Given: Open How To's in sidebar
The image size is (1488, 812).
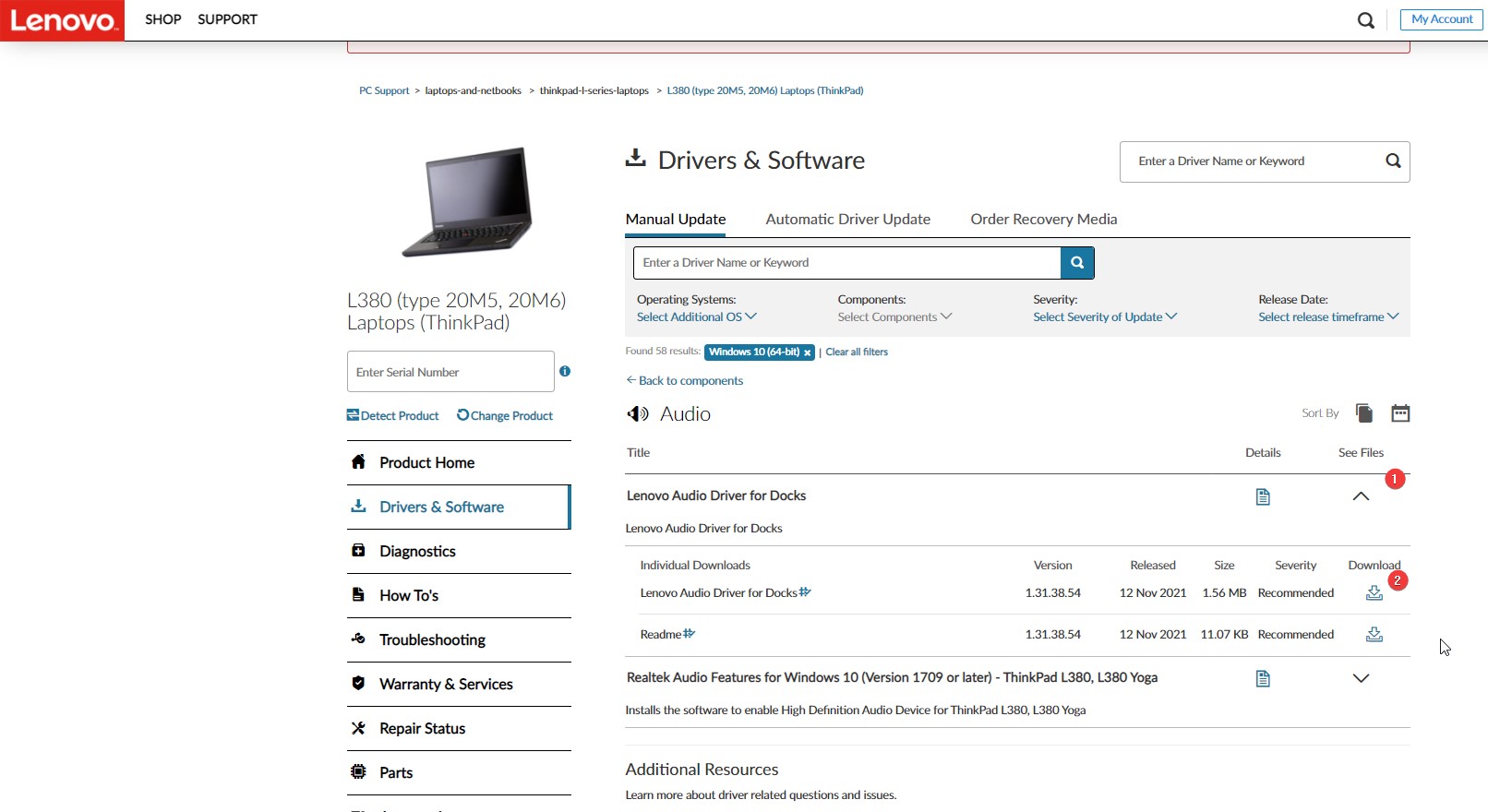Looking at the screenshot, I should click(459, 596).
